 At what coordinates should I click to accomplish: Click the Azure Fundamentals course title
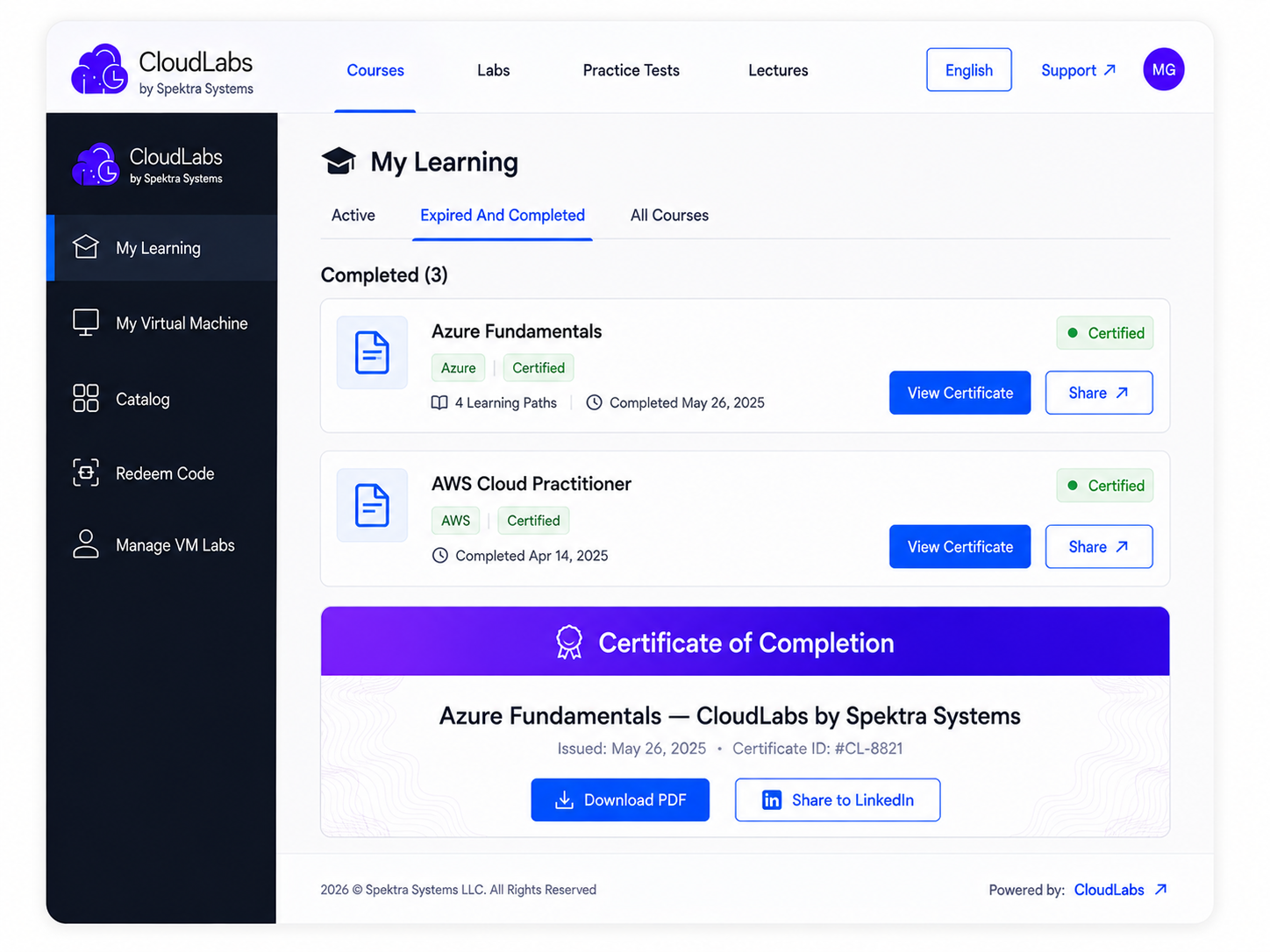(517, 331)
